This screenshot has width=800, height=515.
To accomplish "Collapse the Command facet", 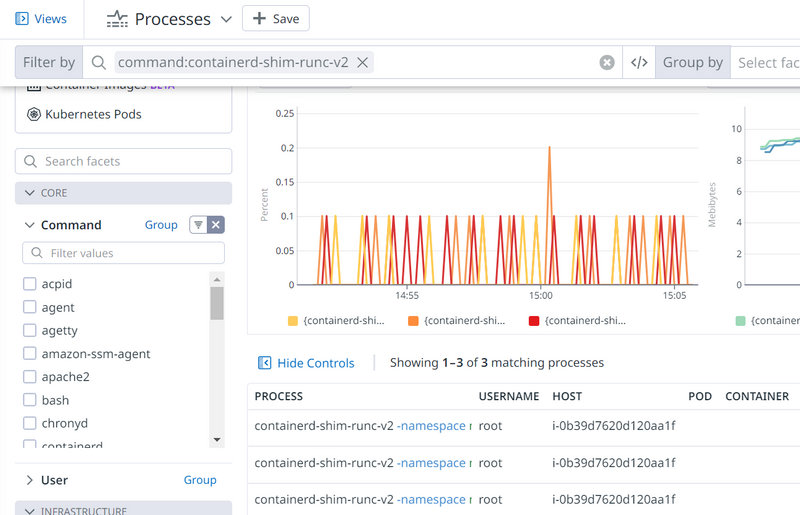I will [x=30, y=225].
